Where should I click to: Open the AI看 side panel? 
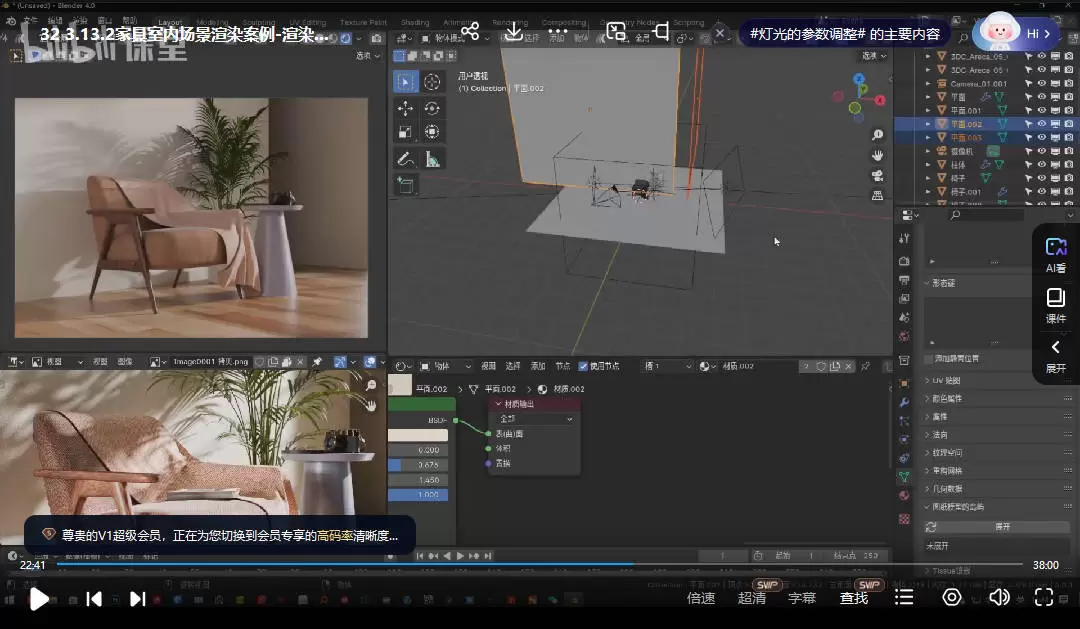1056,256
